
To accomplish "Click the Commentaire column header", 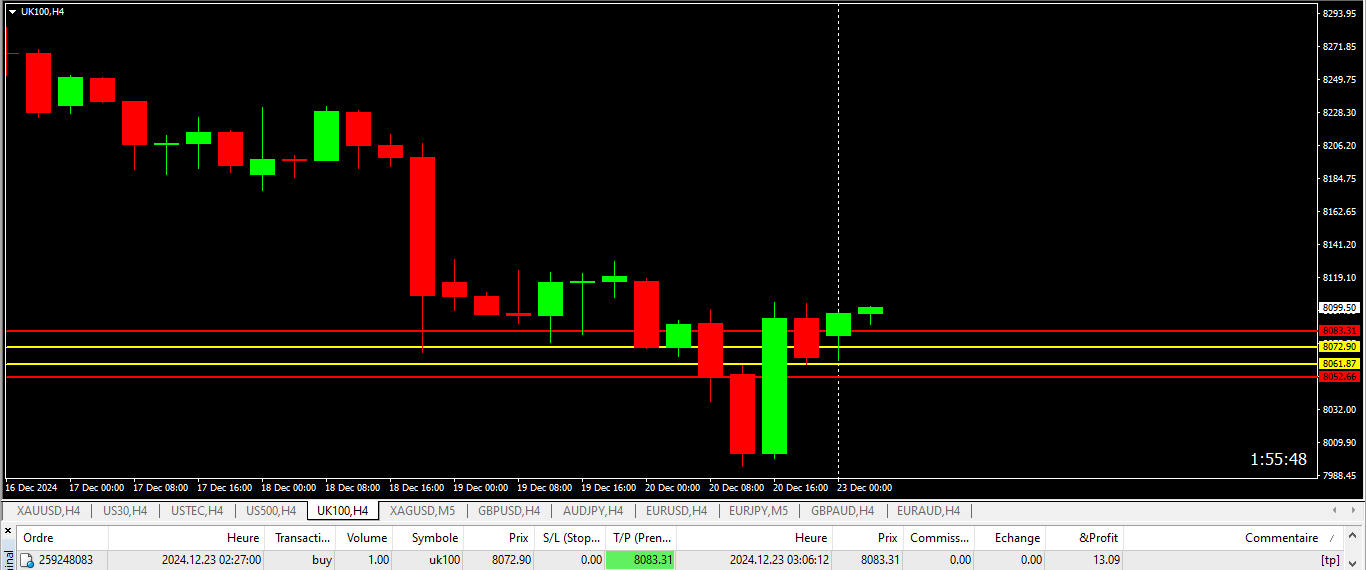I will [1281, 538].
